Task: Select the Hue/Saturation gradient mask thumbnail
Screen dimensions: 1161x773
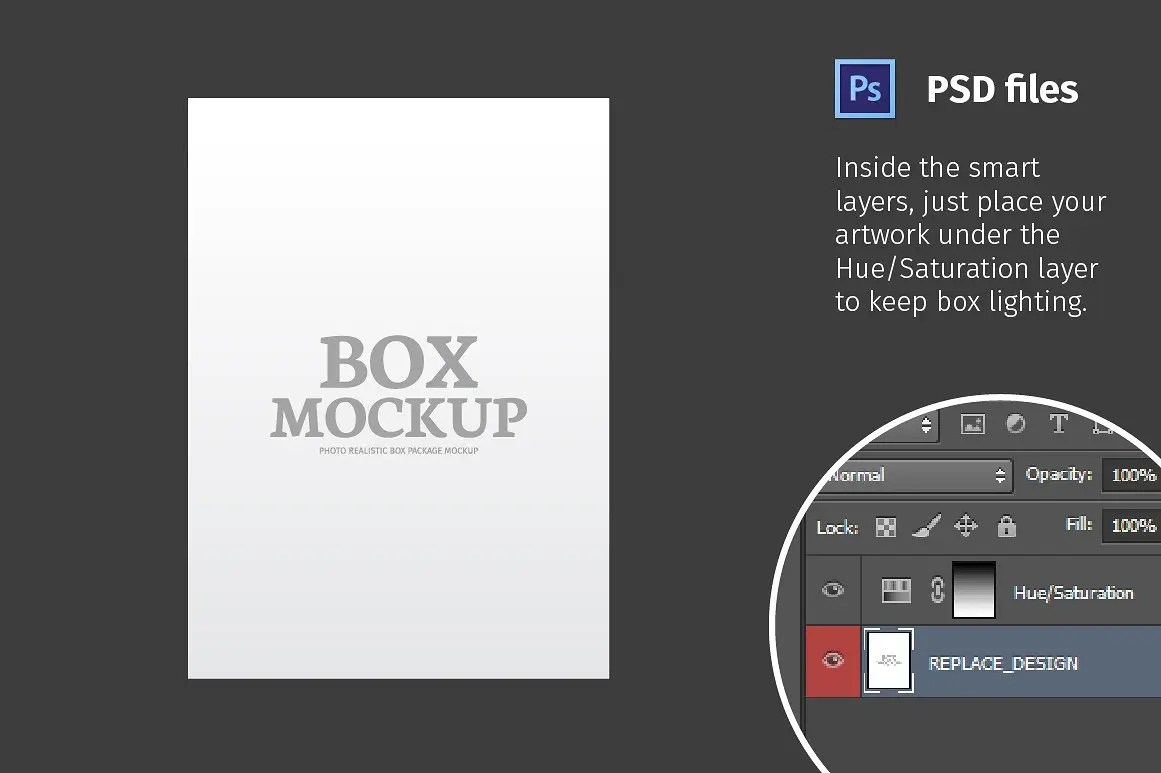Action: click(x=973, y=590)
